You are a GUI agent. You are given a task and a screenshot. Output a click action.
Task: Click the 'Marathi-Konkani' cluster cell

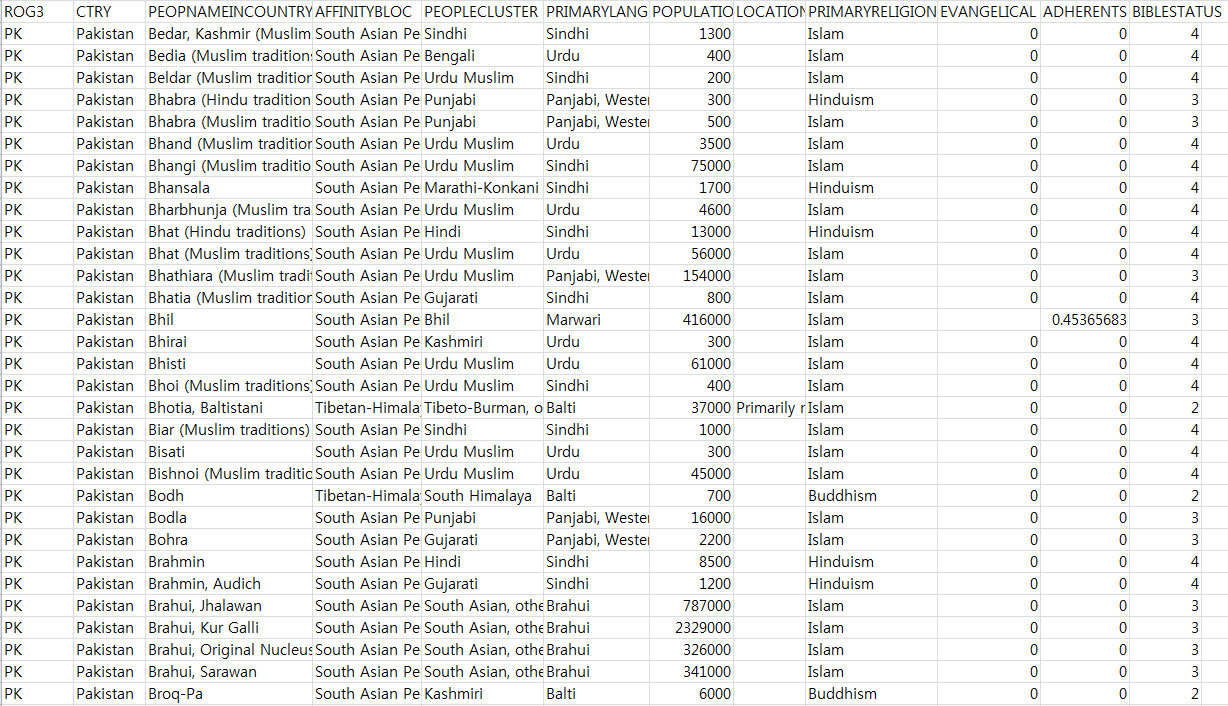[482, 188]
